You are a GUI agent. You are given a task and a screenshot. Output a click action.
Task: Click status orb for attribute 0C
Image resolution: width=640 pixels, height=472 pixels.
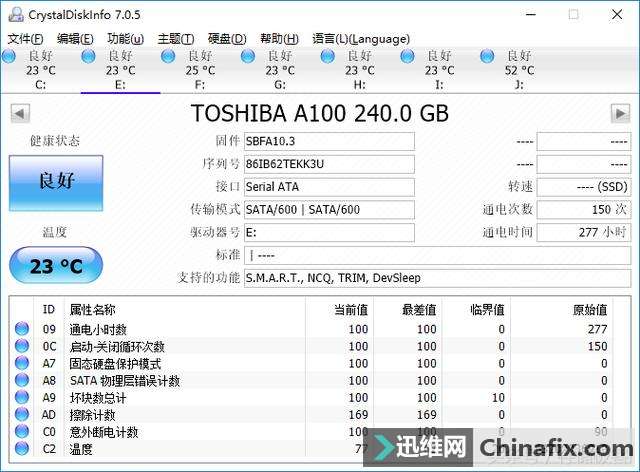click(x=22, y=346)
